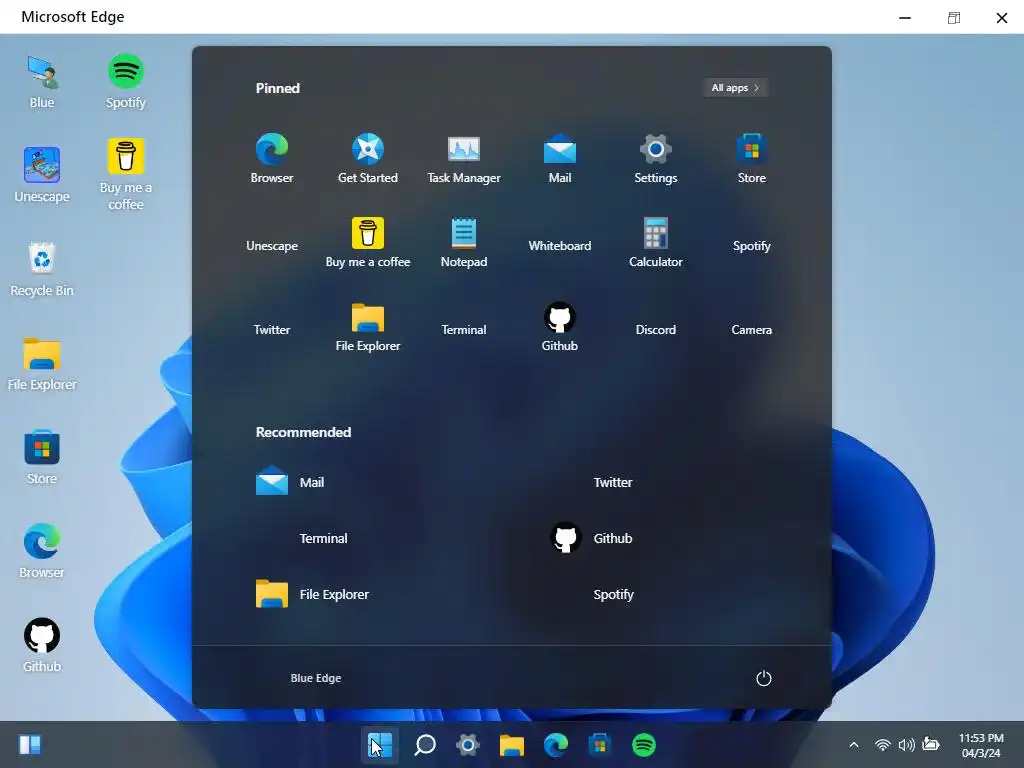The height and width of the screenshot is (768, 1024).
Task: Open Task Manager from the pinned apps
Action: (x=464, y=159)
